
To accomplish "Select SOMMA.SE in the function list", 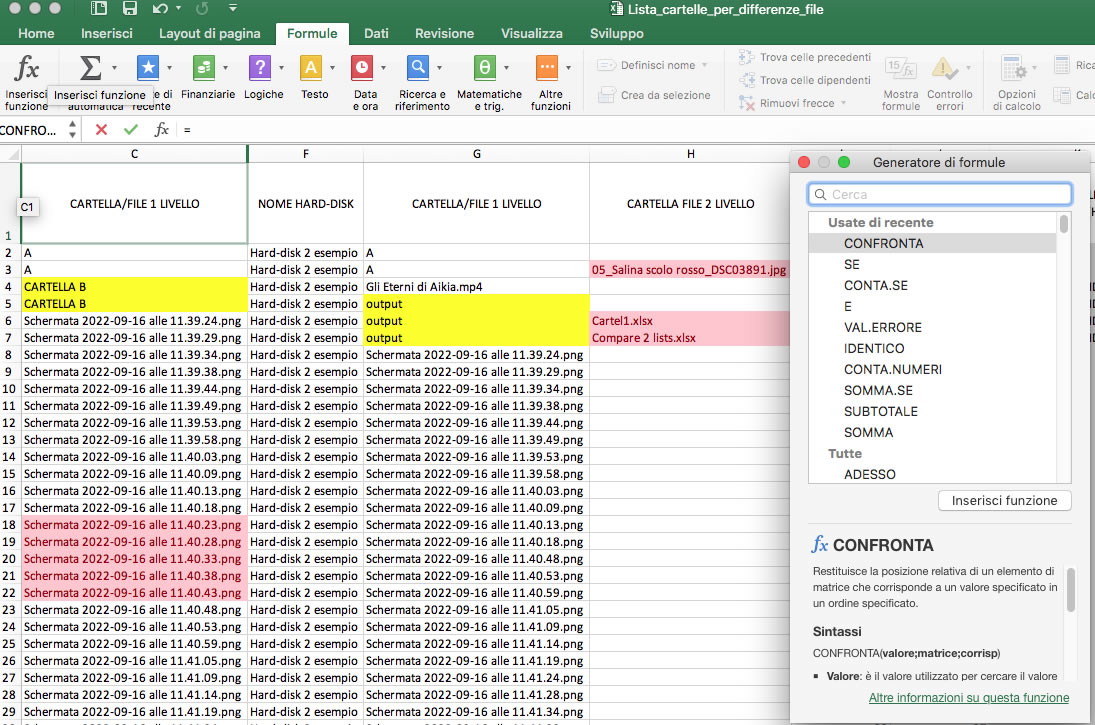I will [x=932, y=390].
